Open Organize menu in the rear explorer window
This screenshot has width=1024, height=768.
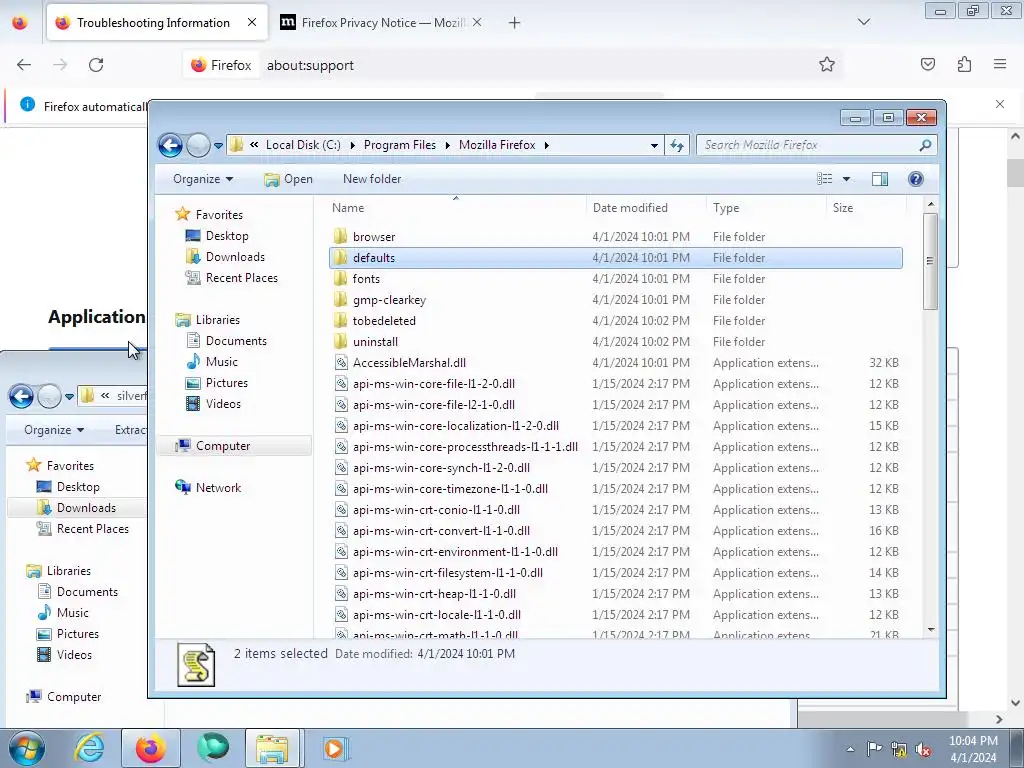(x=54, y=430)
